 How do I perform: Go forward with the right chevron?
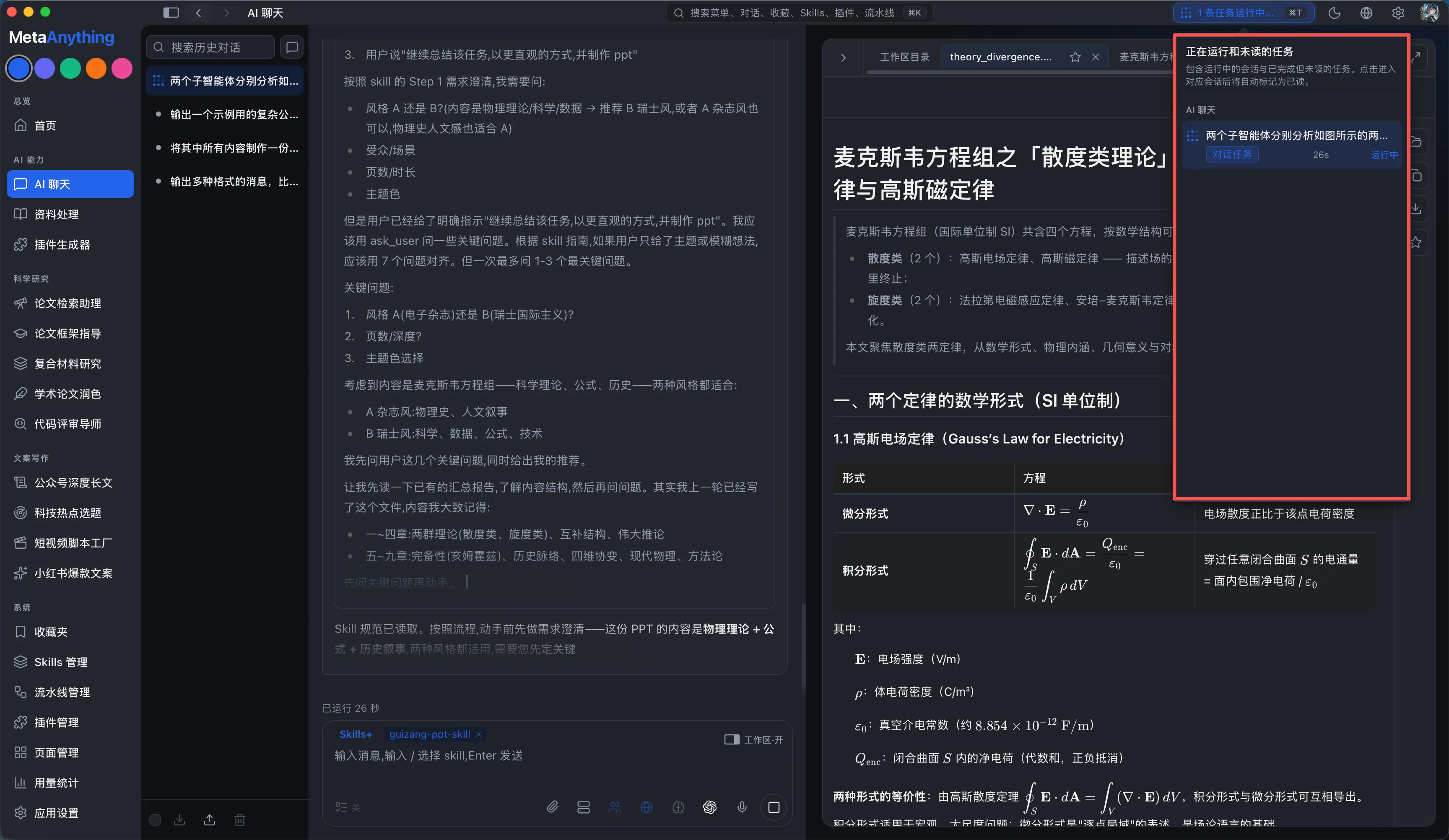pos(226,13)
